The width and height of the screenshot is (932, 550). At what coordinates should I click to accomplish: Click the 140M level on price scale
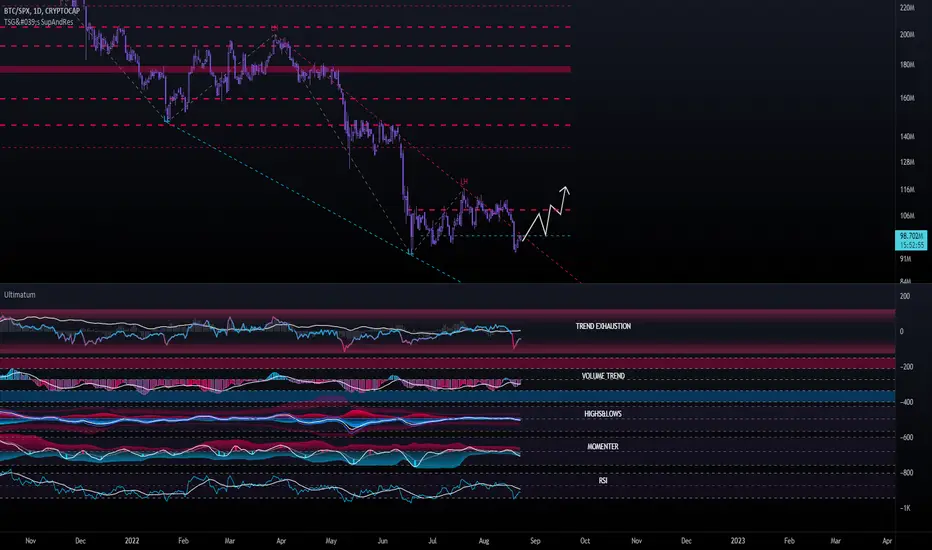907,137
